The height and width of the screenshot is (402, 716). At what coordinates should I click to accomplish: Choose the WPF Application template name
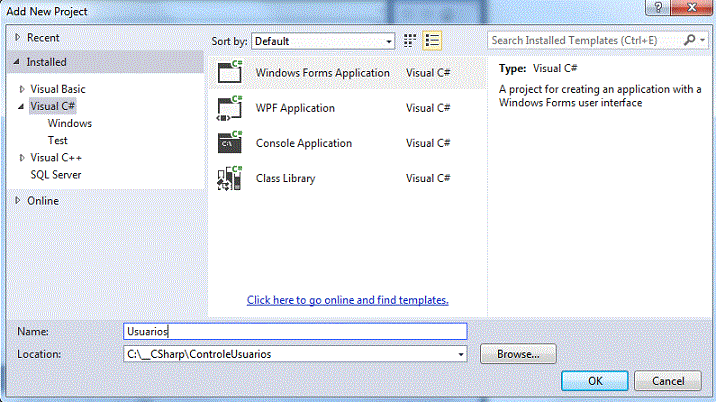tap(295, 108)
